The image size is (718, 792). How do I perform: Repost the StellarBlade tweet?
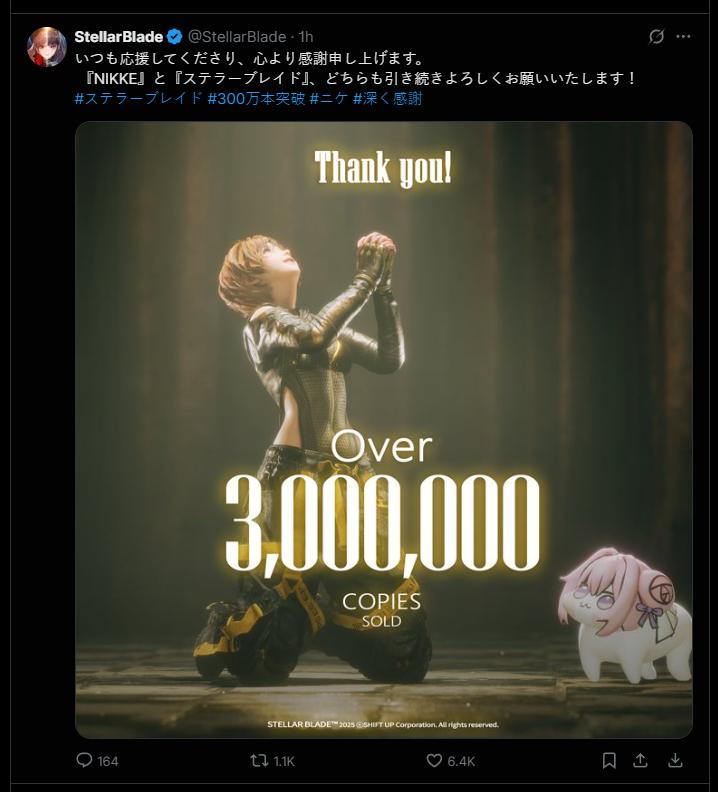[259, 760]
